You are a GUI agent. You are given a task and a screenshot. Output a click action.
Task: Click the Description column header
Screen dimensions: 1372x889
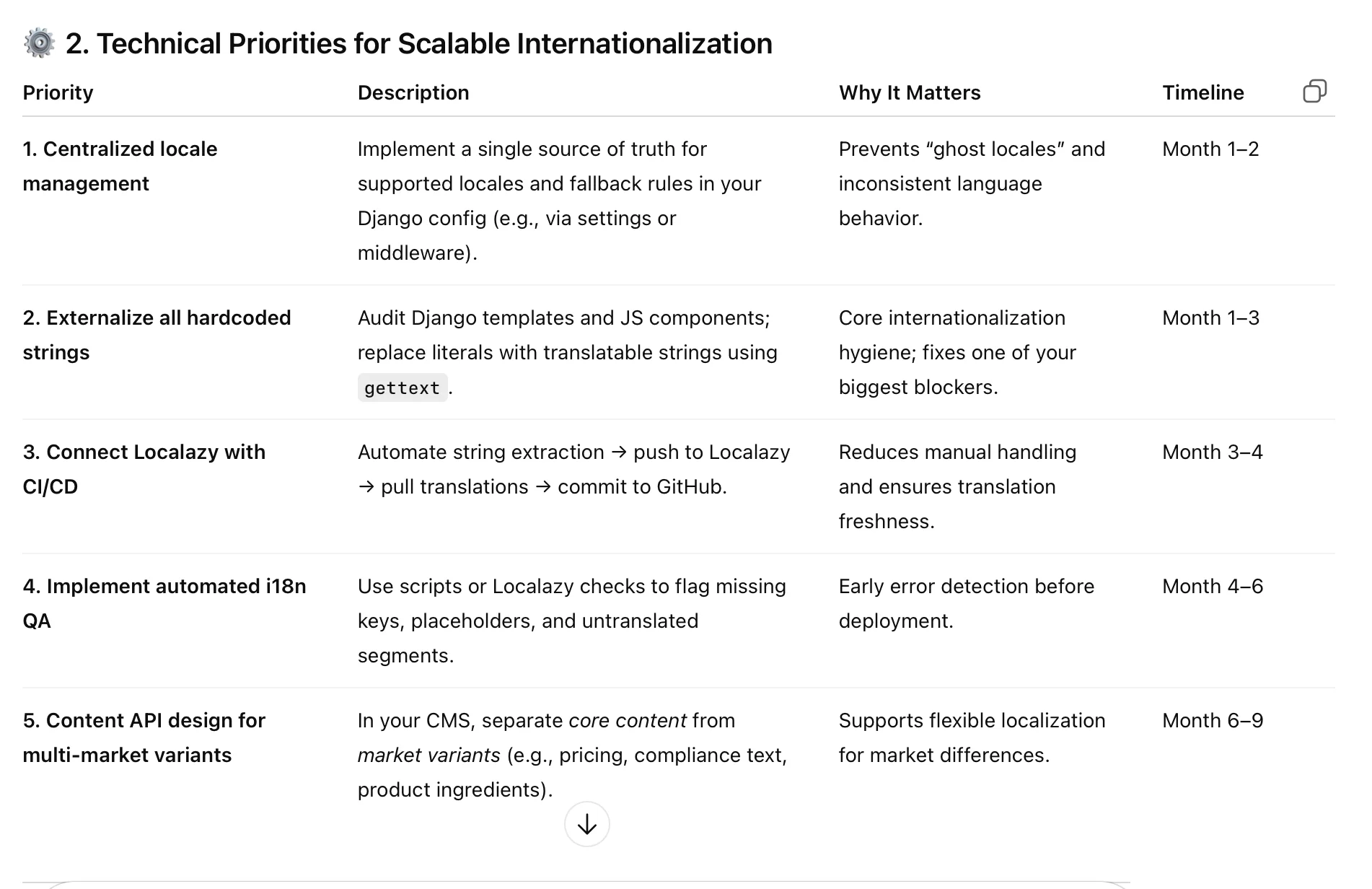[413, 92]
